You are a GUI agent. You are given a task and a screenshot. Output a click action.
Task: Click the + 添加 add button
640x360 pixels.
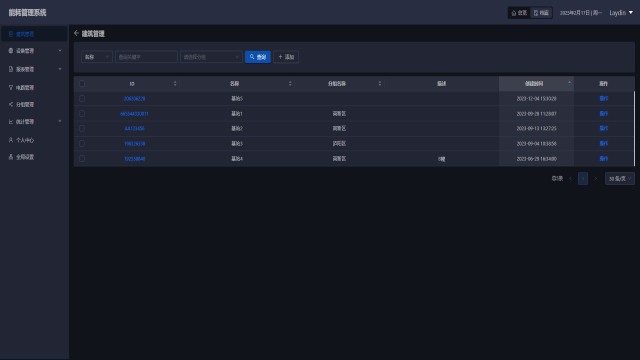pyautogui.click(x=286, y=57)
